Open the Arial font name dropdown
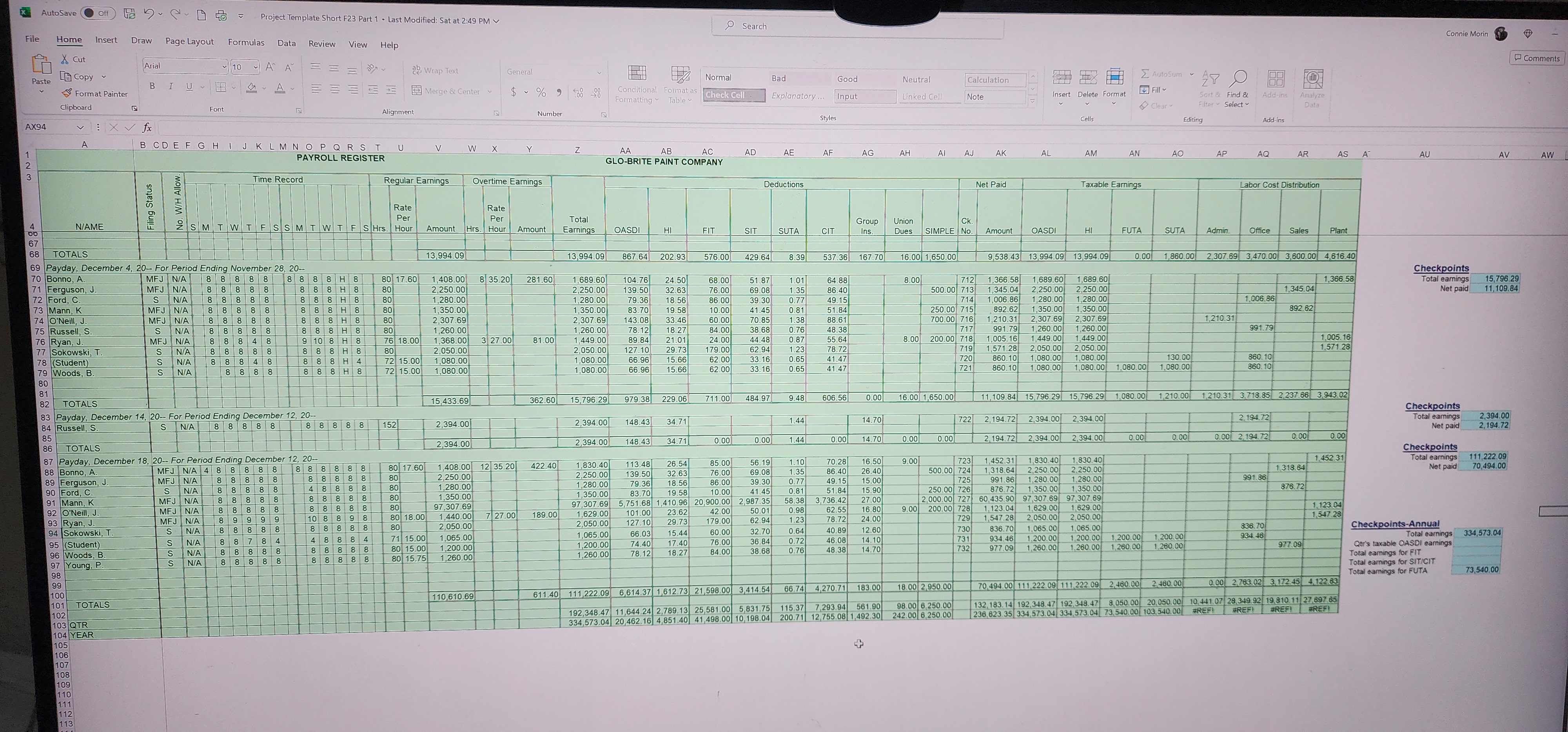The height and width of the screenshot is (732, 1568). pyautogui.click(x=224, y=66)
